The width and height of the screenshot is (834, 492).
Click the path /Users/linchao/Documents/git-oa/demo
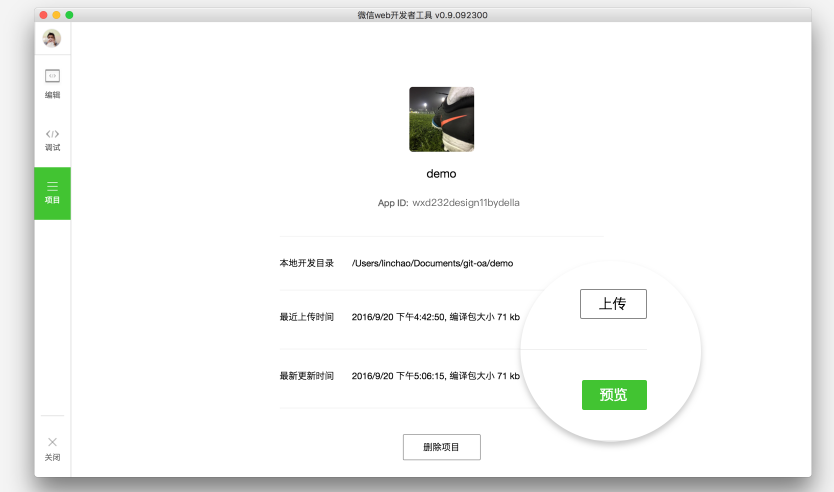coord(432,264)
